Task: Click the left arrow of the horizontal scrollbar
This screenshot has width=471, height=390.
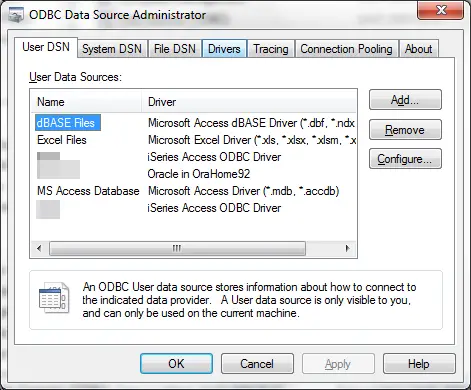Action: [x=39, y=248]
